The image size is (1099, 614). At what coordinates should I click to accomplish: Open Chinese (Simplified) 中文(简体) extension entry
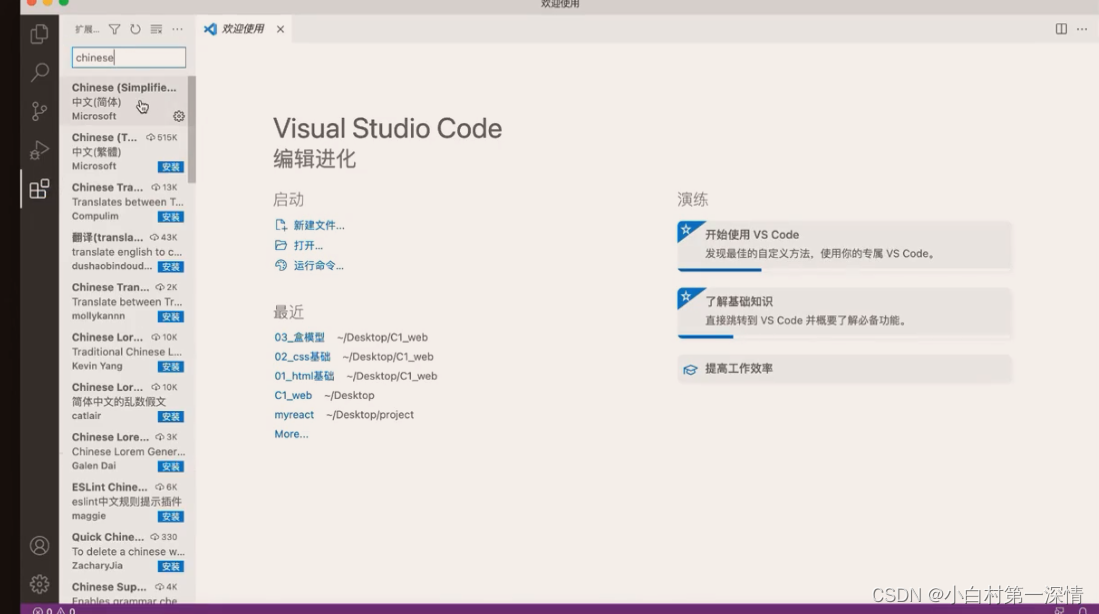point(124,102)
